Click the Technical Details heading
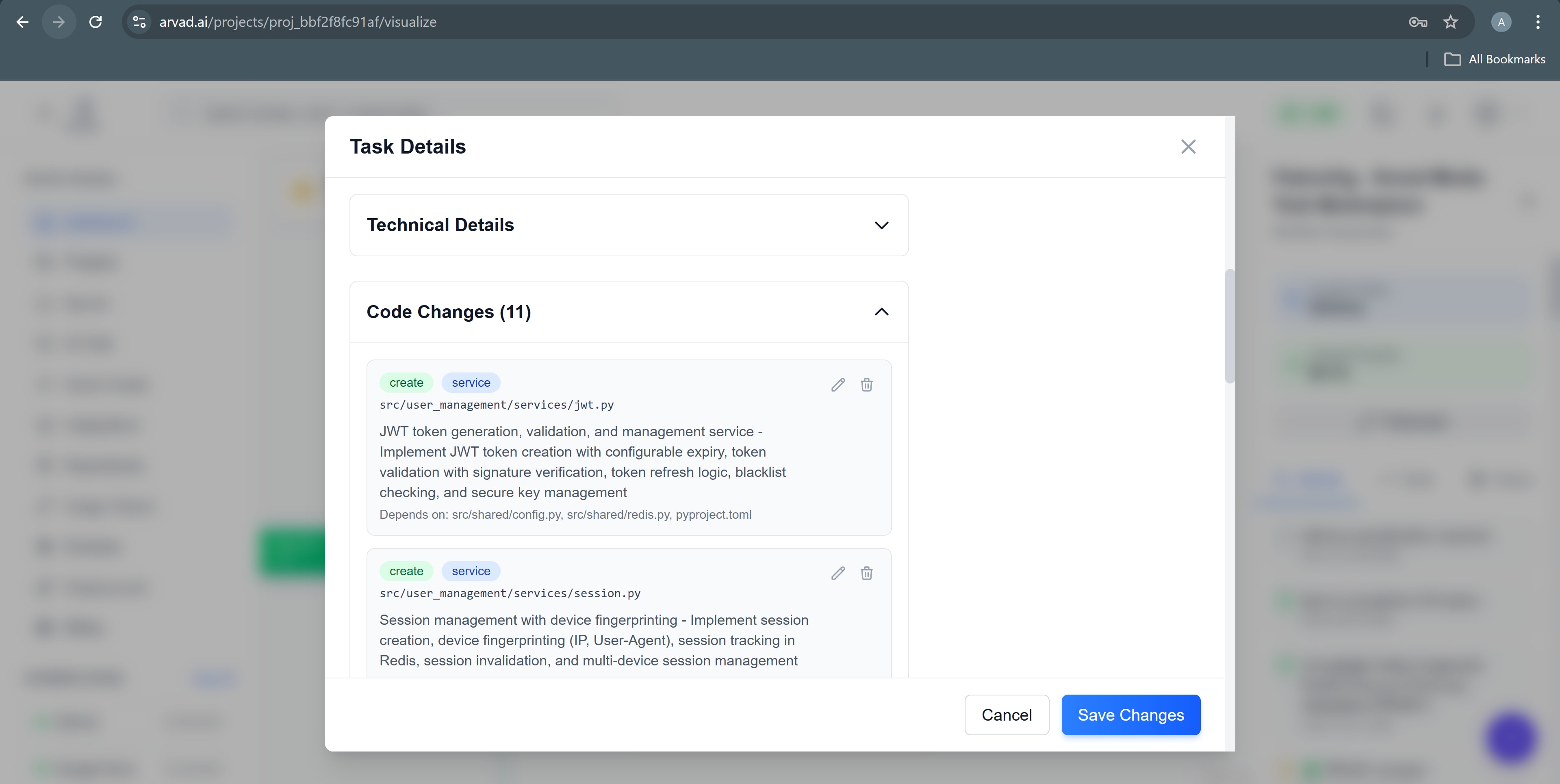This screenshot has width=1560, height=784. pos(440,225)
